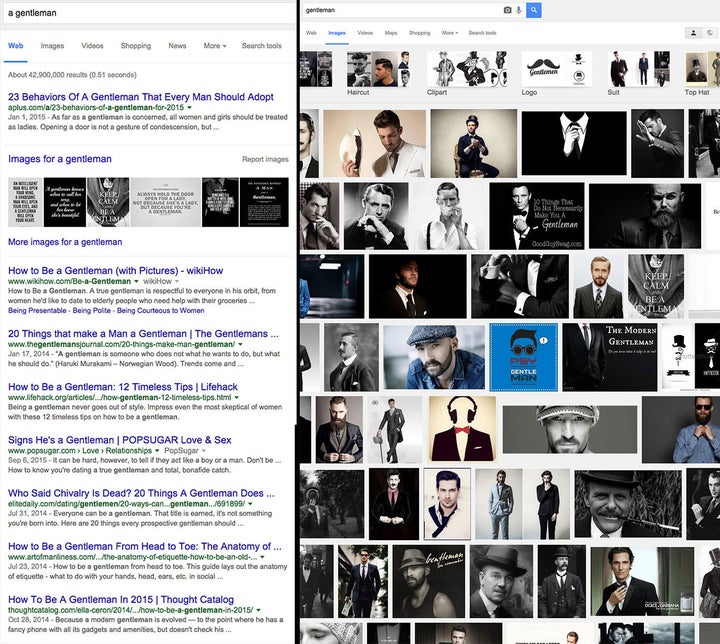This screenshot has width=720, height=644.
Task: Click the camera search-by-image icon
Action: [x=507, y=10]
